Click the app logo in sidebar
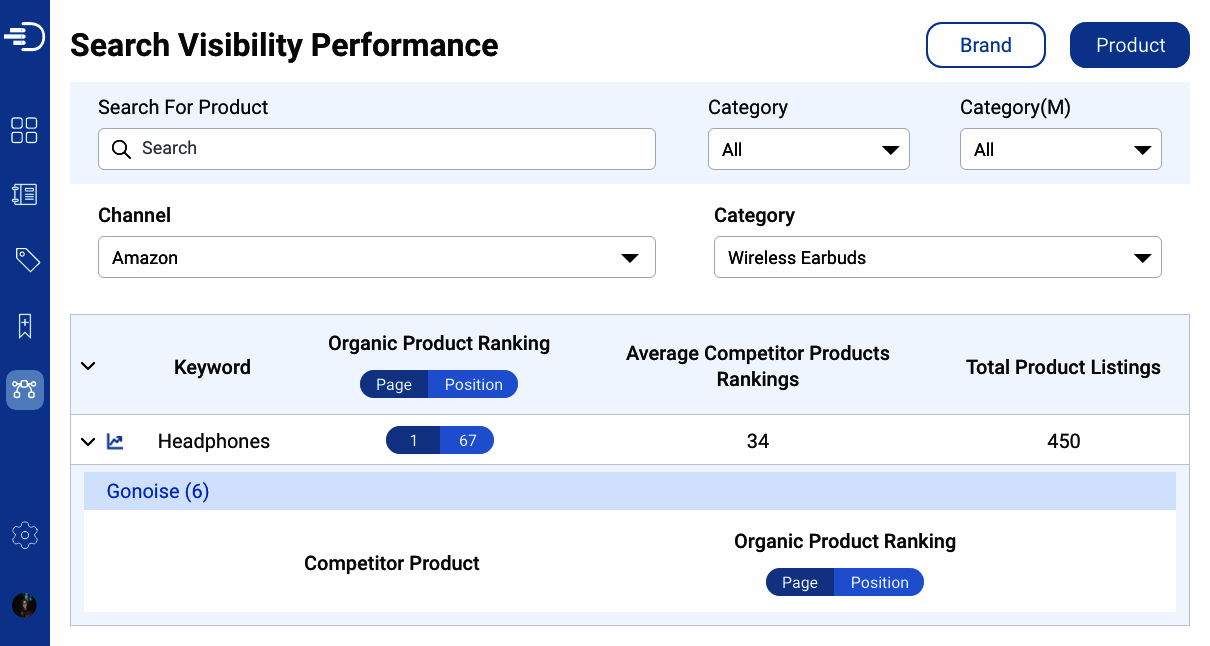 tap(25, 37)
